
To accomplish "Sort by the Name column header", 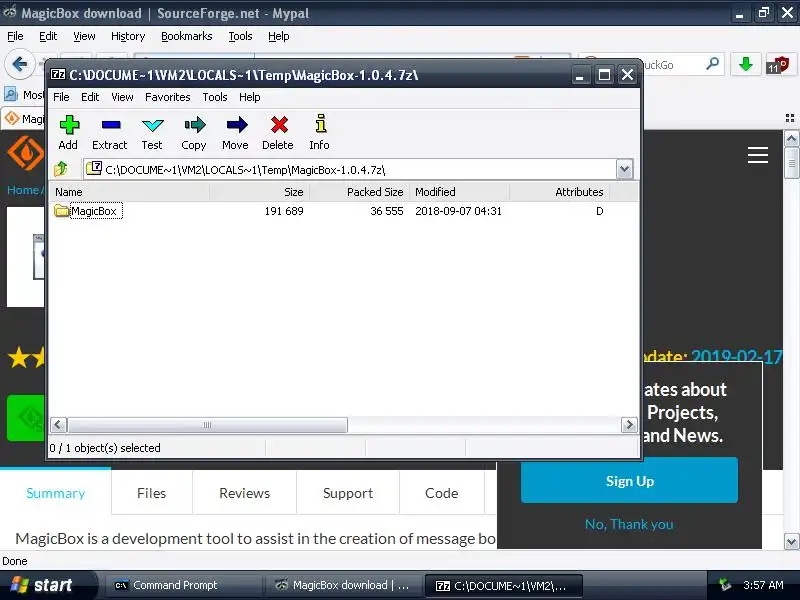I will [130, 192].
